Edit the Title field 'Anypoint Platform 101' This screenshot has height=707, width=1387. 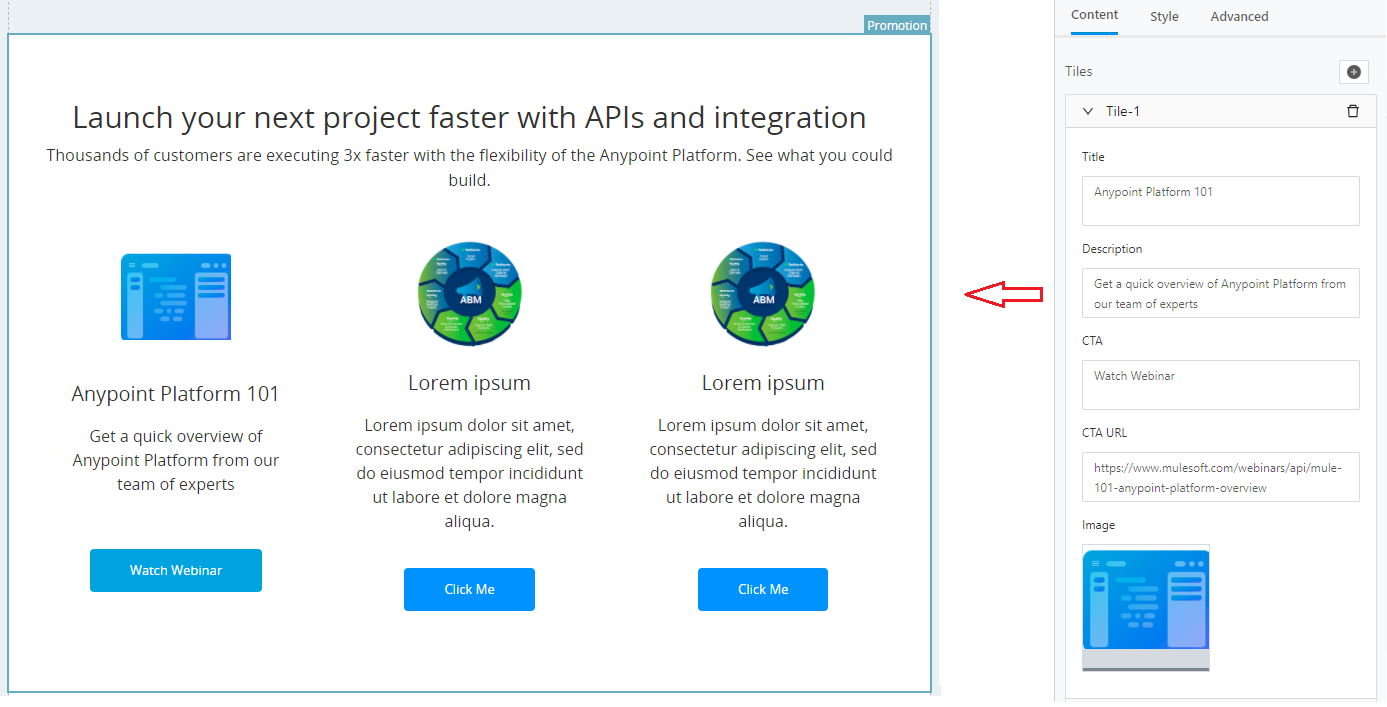[x=1220, y=201]
